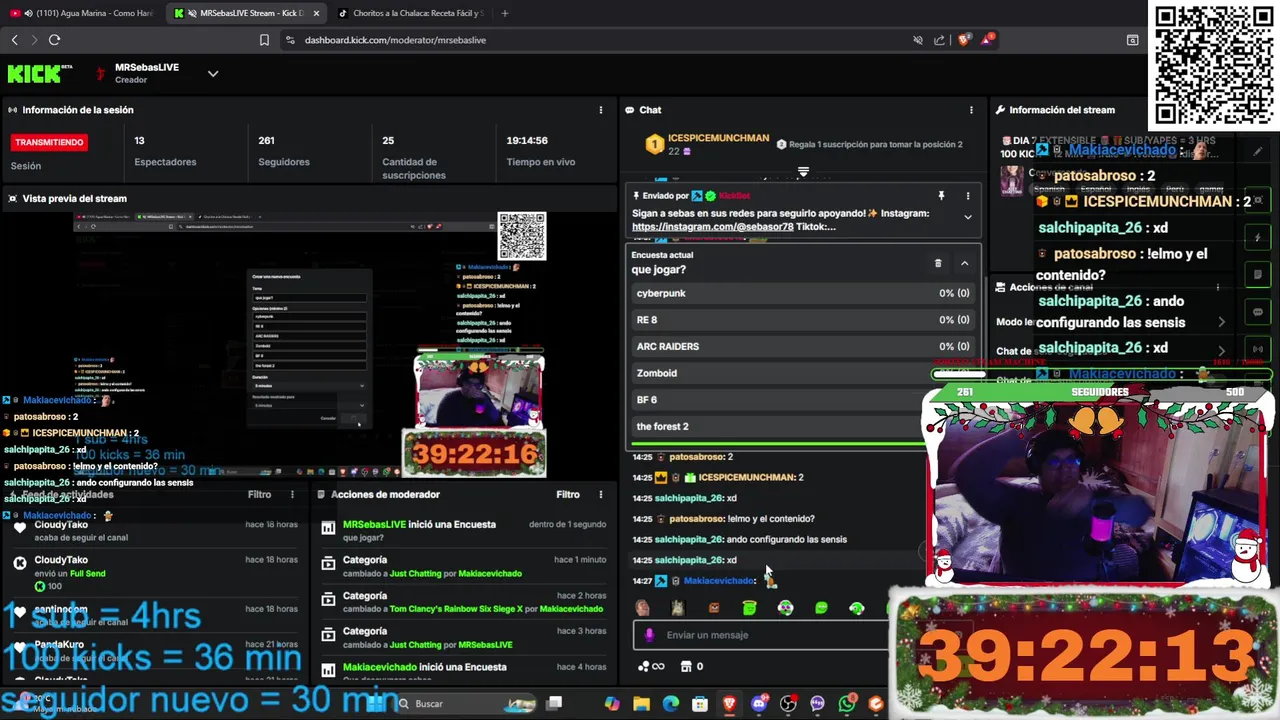This screenshot has width=1280, height=720.
Task: Open a new browser tab
Action: tap(504, 14)
